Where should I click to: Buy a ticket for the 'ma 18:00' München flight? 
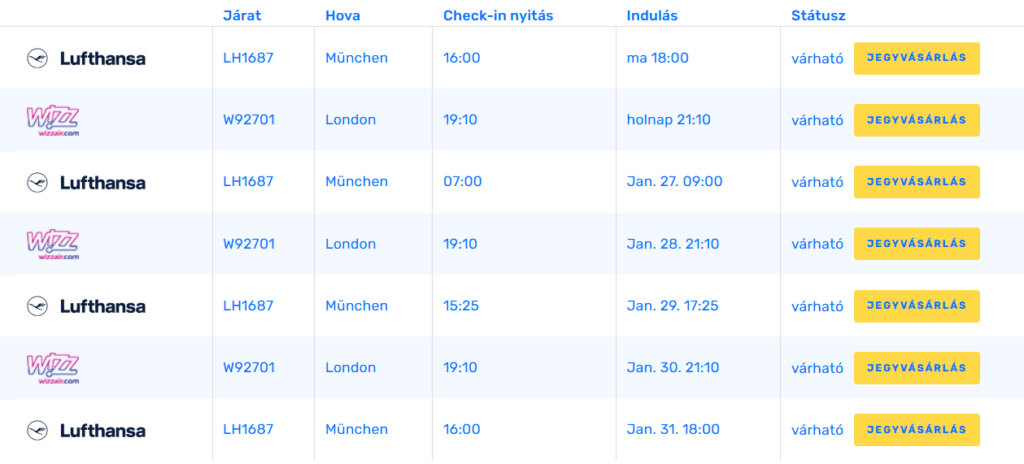916,58
